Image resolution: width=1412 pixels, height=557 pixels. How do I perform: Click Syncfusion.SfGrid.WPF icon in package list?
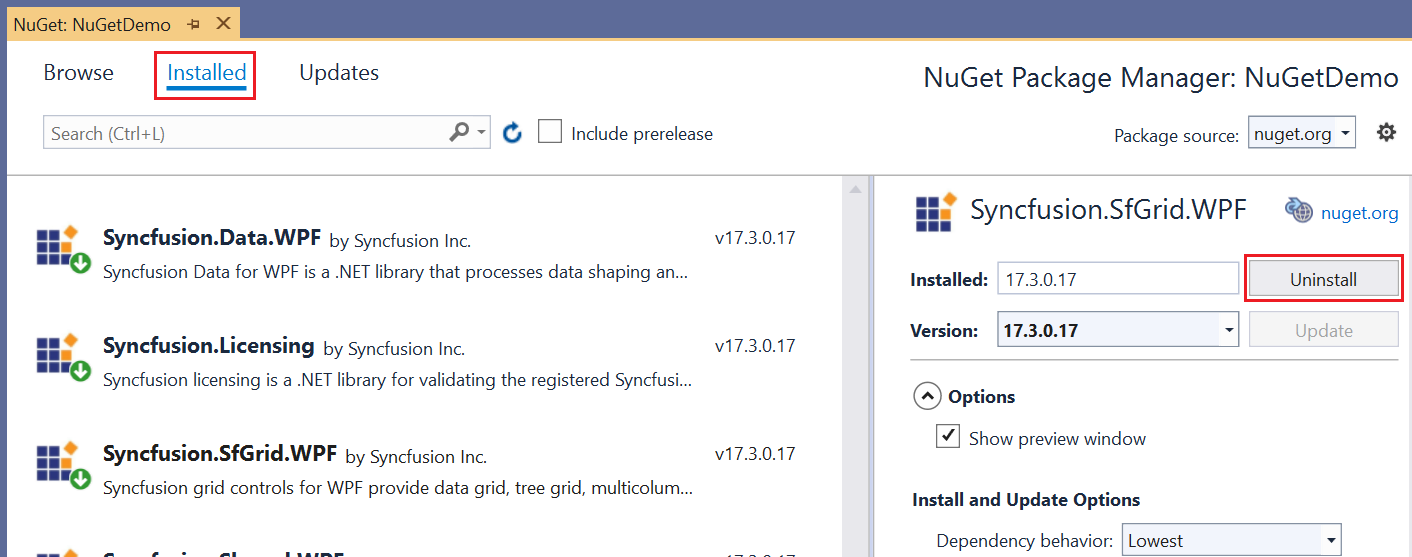63,465
